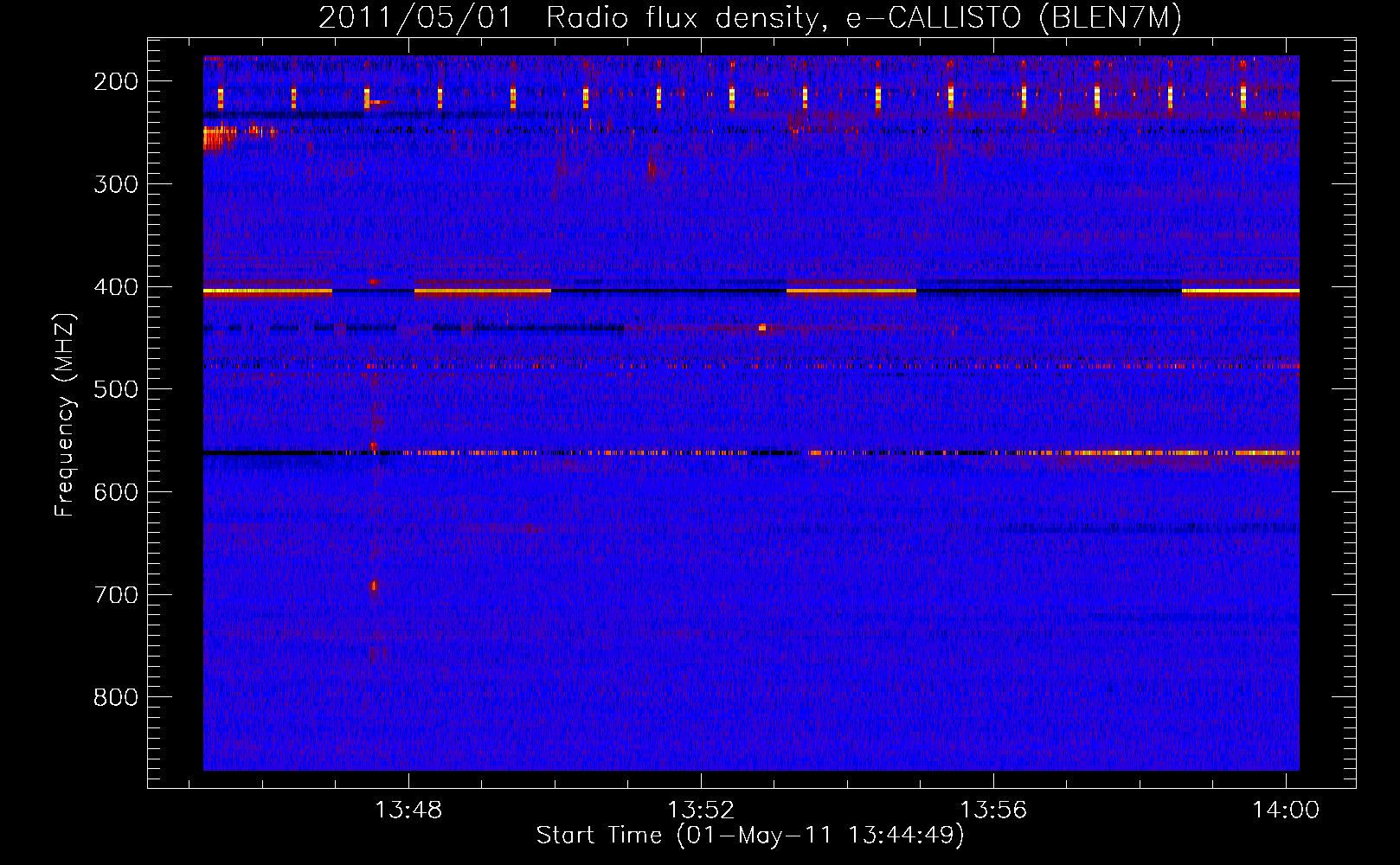Click the 'Frequency (MHZ)' axis label
1400x865 pixels.
65,414
